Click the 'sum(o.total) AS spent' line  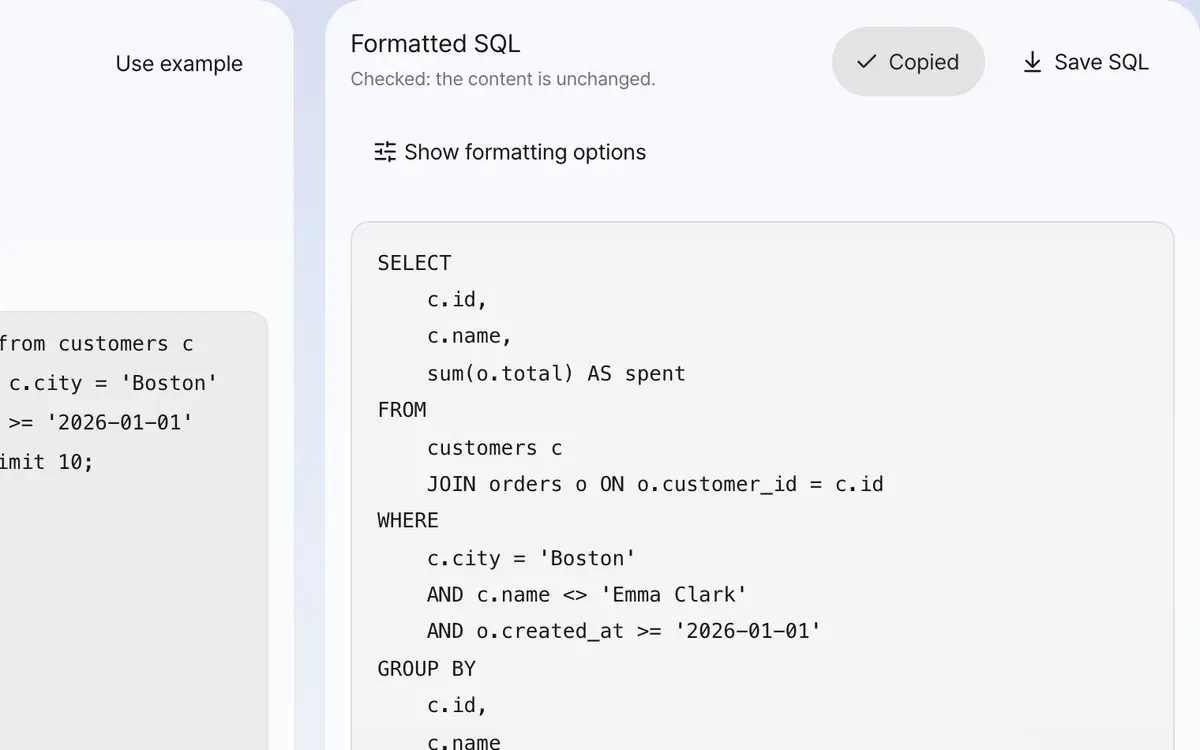[x=556, y=374]
